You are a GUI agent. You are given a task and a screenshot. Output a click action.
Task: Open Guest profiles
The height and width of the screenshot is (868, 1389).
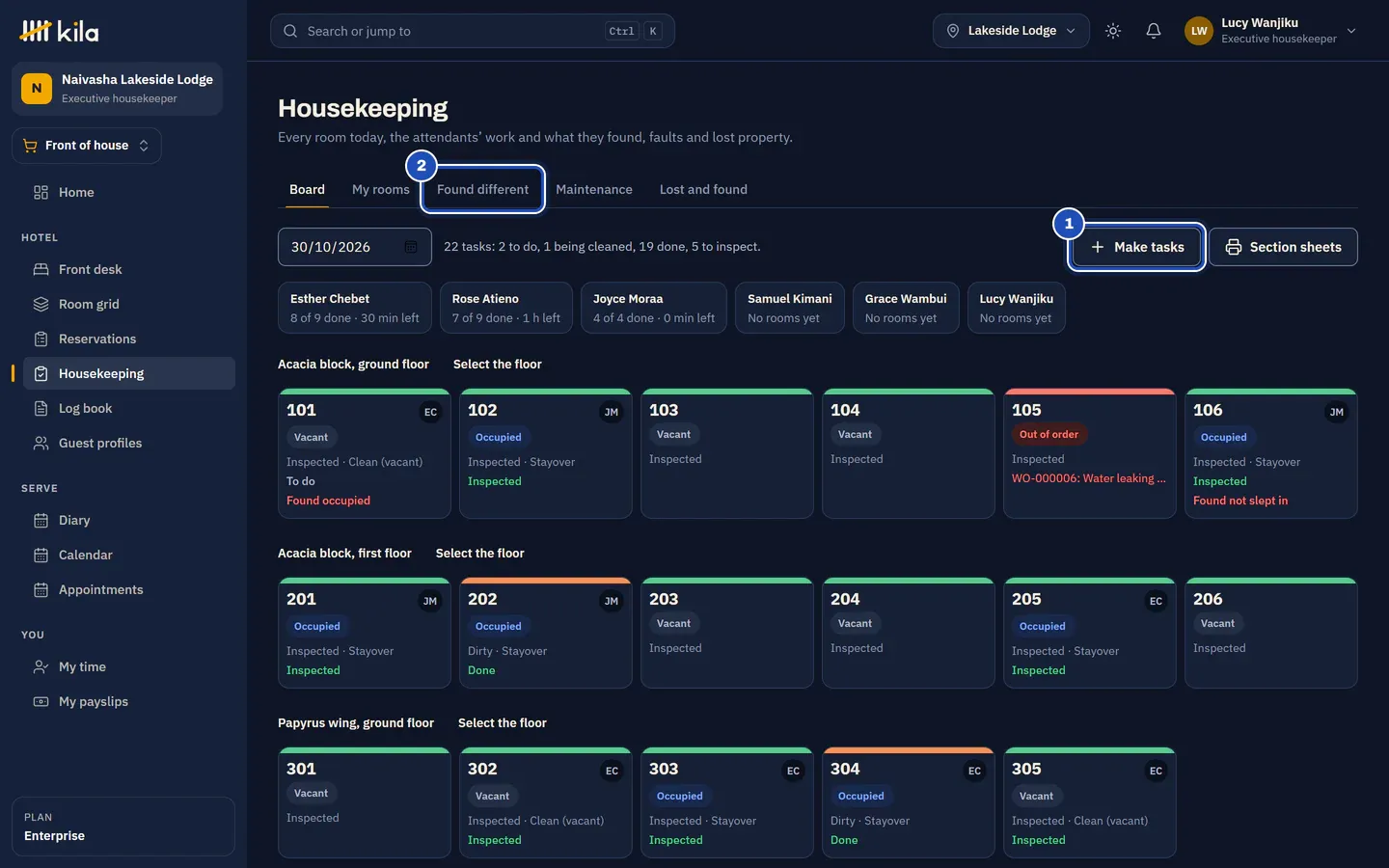pos(128,443)
